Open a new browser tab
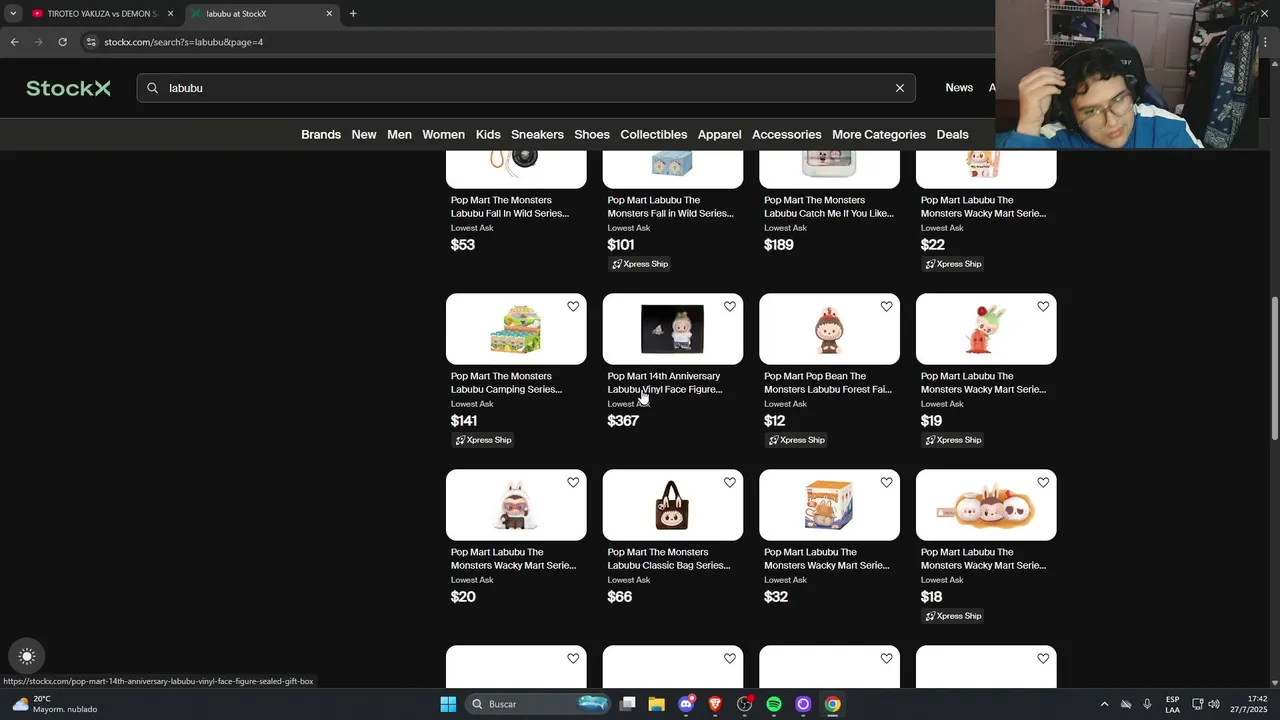The width and height of the screenshot is (1280, 720). coord(353,14)
